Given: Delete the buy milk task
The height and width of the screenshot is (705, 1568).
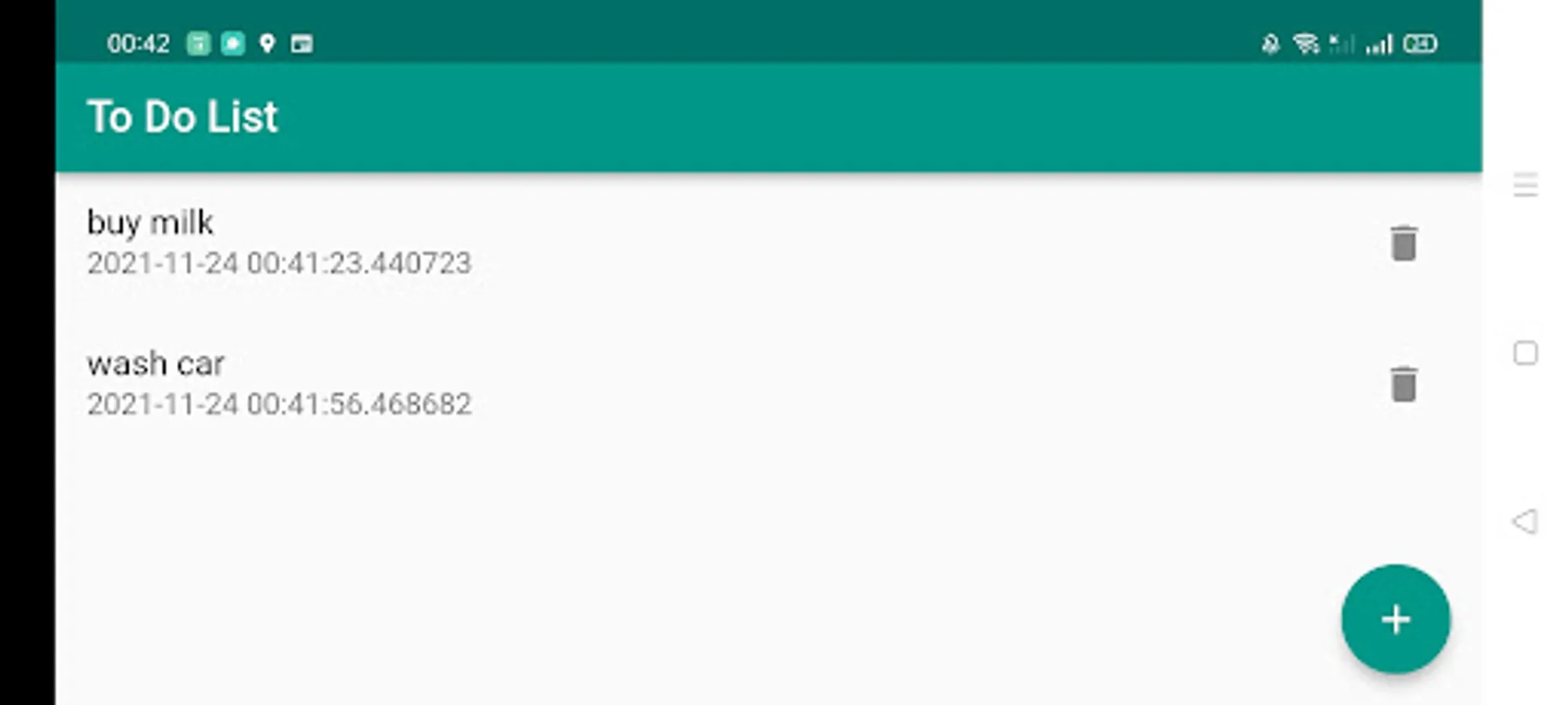Looking at the screenshot, I should pos(1403,243).
